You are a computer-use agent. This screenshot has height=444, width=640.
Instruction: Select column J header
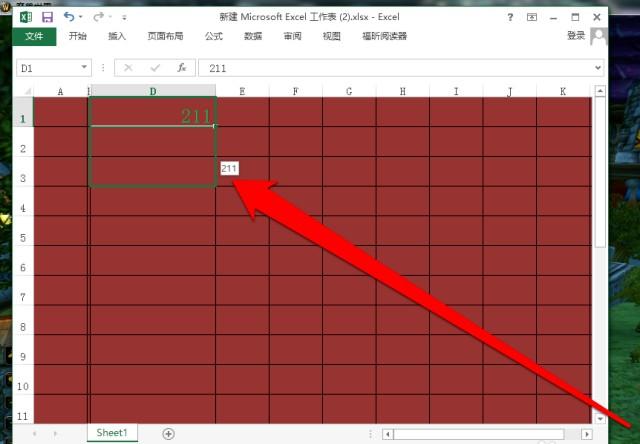click(509, 91)
